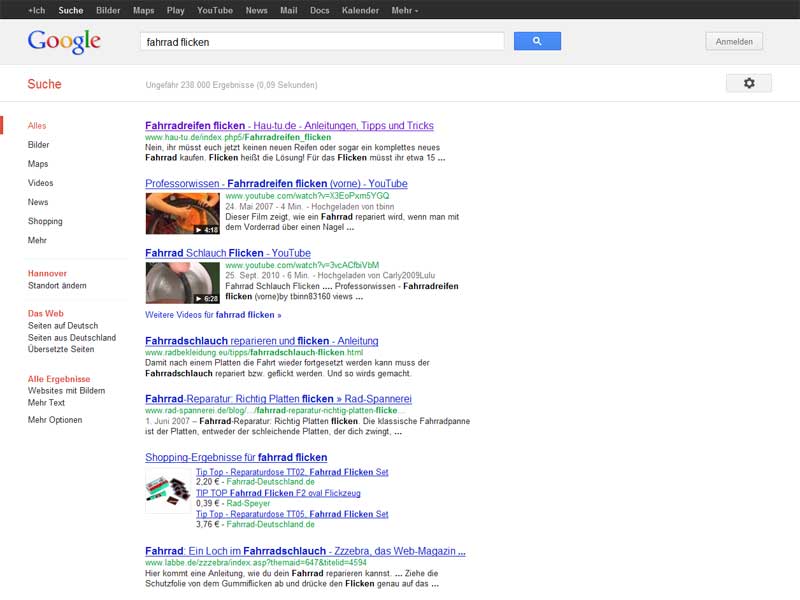Click the blue magnifier search button
Screen dimensions: 800x600
click(537, 41)
